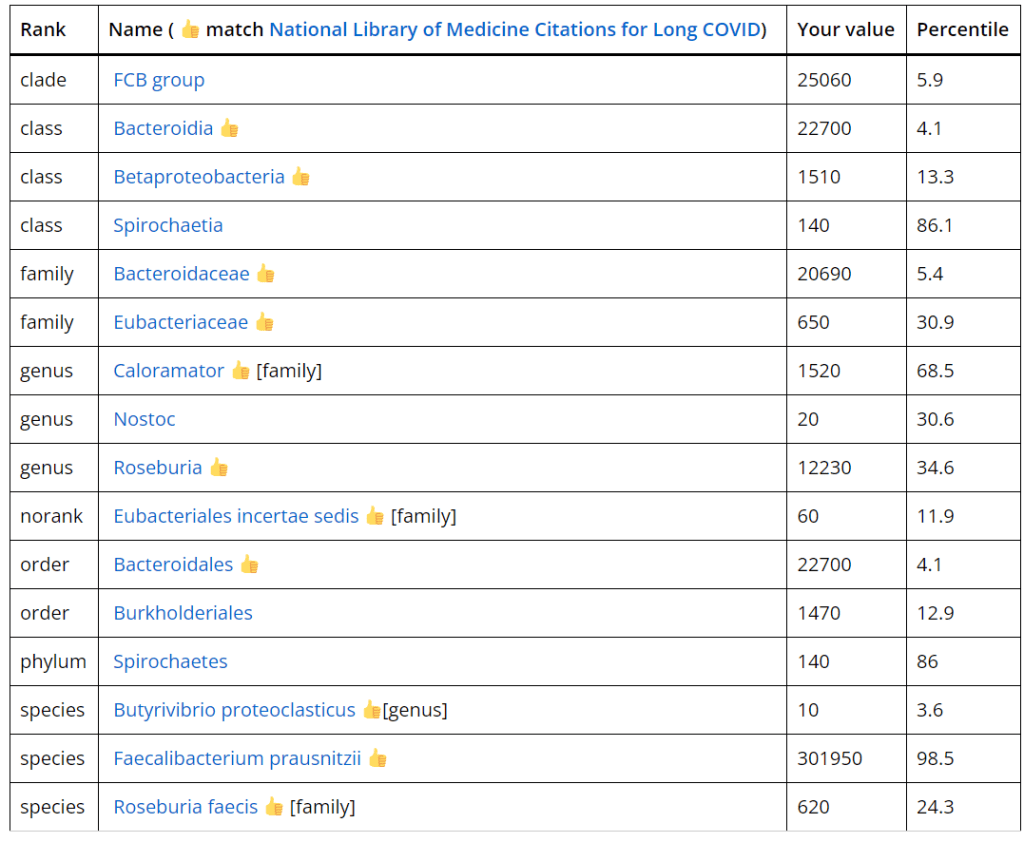This screenshot has width=1024, height=842.
Task: Go to the Burkholderiales order link
Action: click(x=183, y=613)
